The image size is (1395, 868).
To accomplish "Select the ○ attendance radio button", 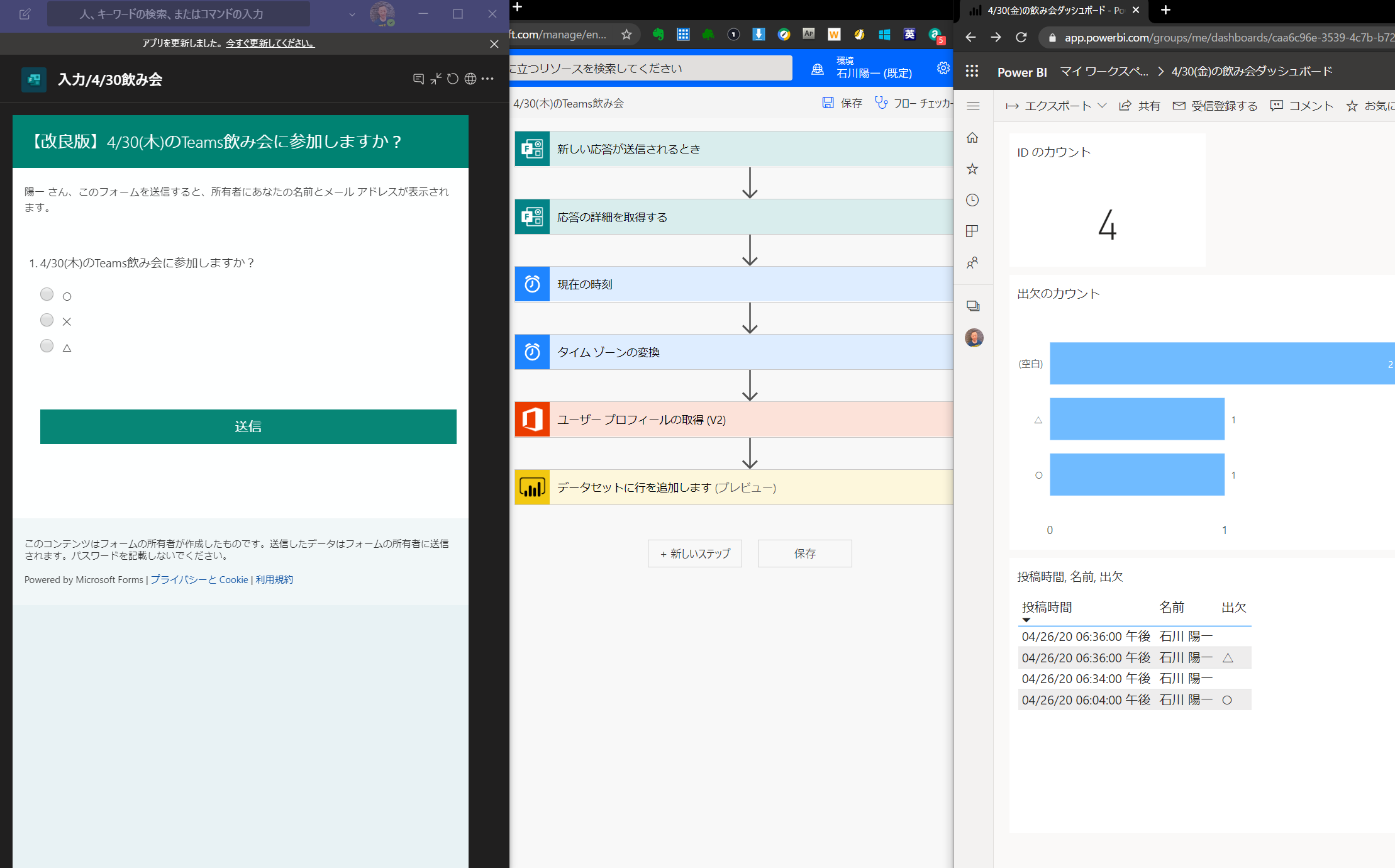I will 47,294.
